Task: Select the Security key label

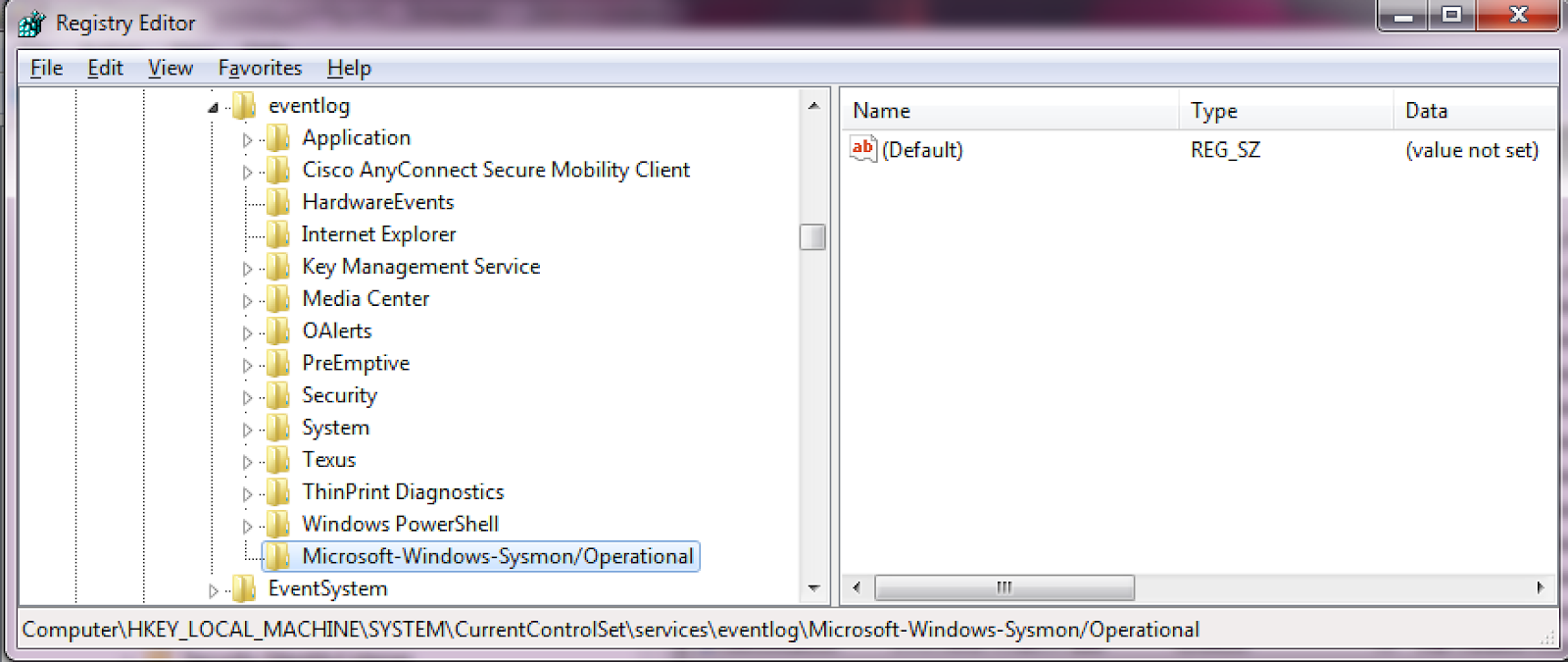Action: 339,395
